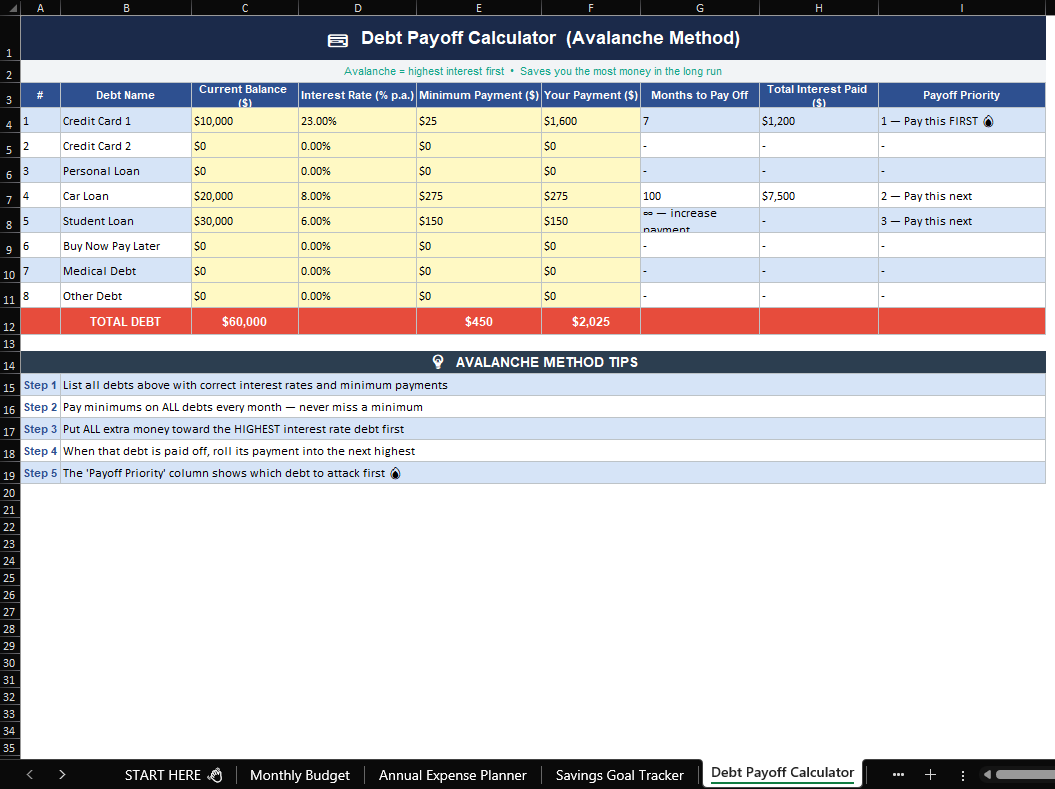
Task: Select Car Loan balance $20,000 cell
Action: pyautogui.click(x=245, y=196)
